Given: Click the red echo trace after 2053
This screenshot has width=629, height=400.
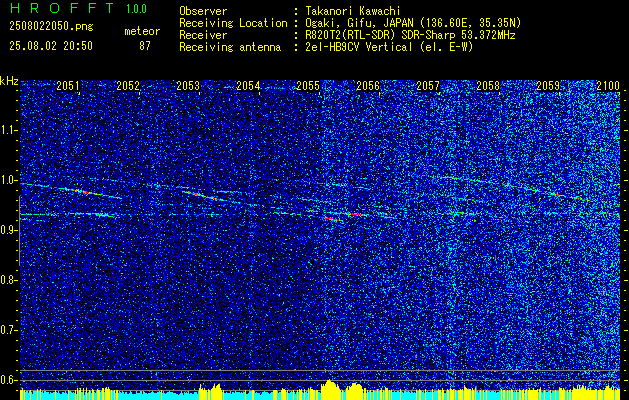Looking at the screenshot, I should point(203,196).
